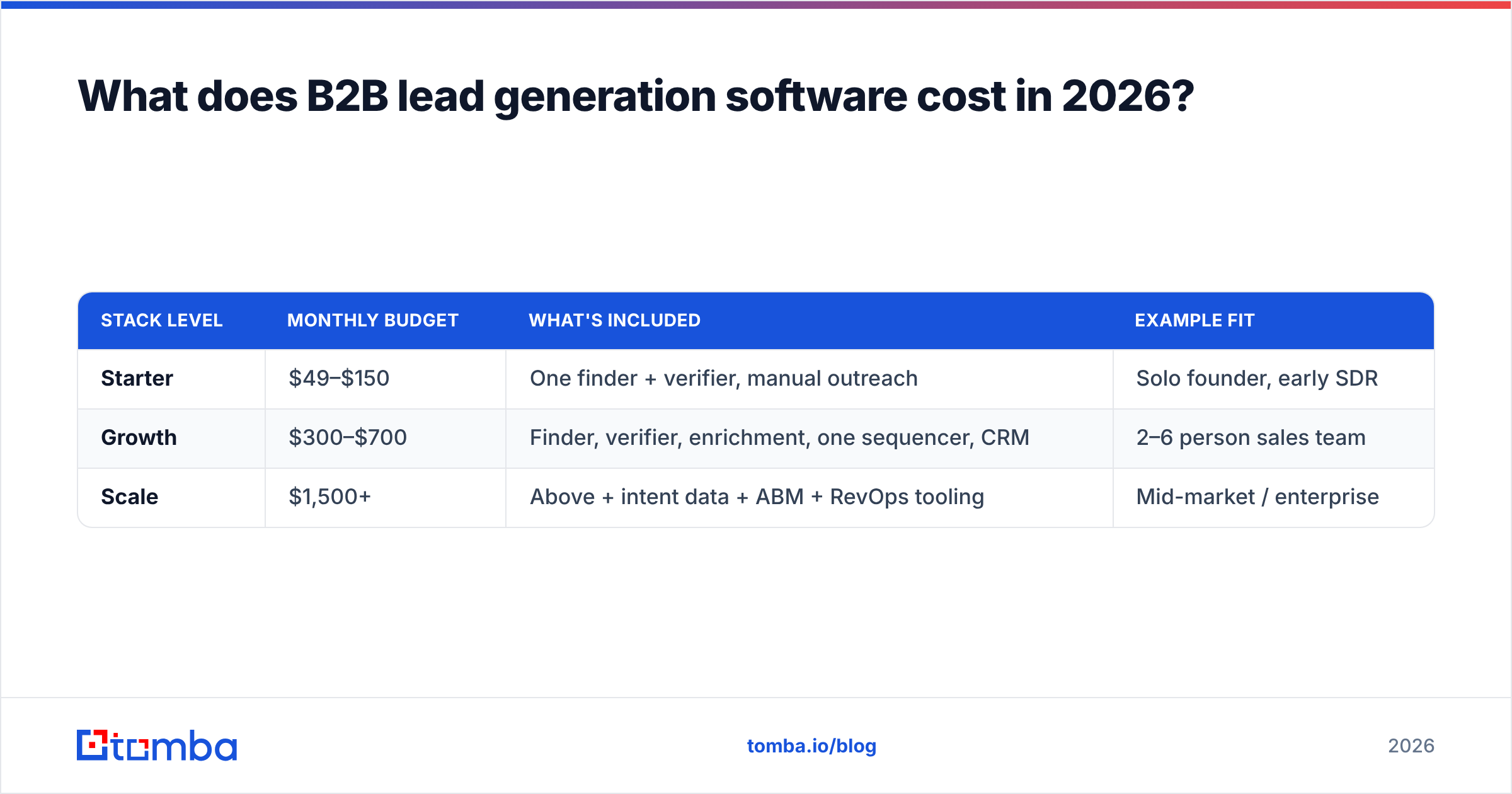This screenshot has width=1512, height=794.
Task: Click the WHAT'S INCLUDED column header
Action: click(615, 320)
